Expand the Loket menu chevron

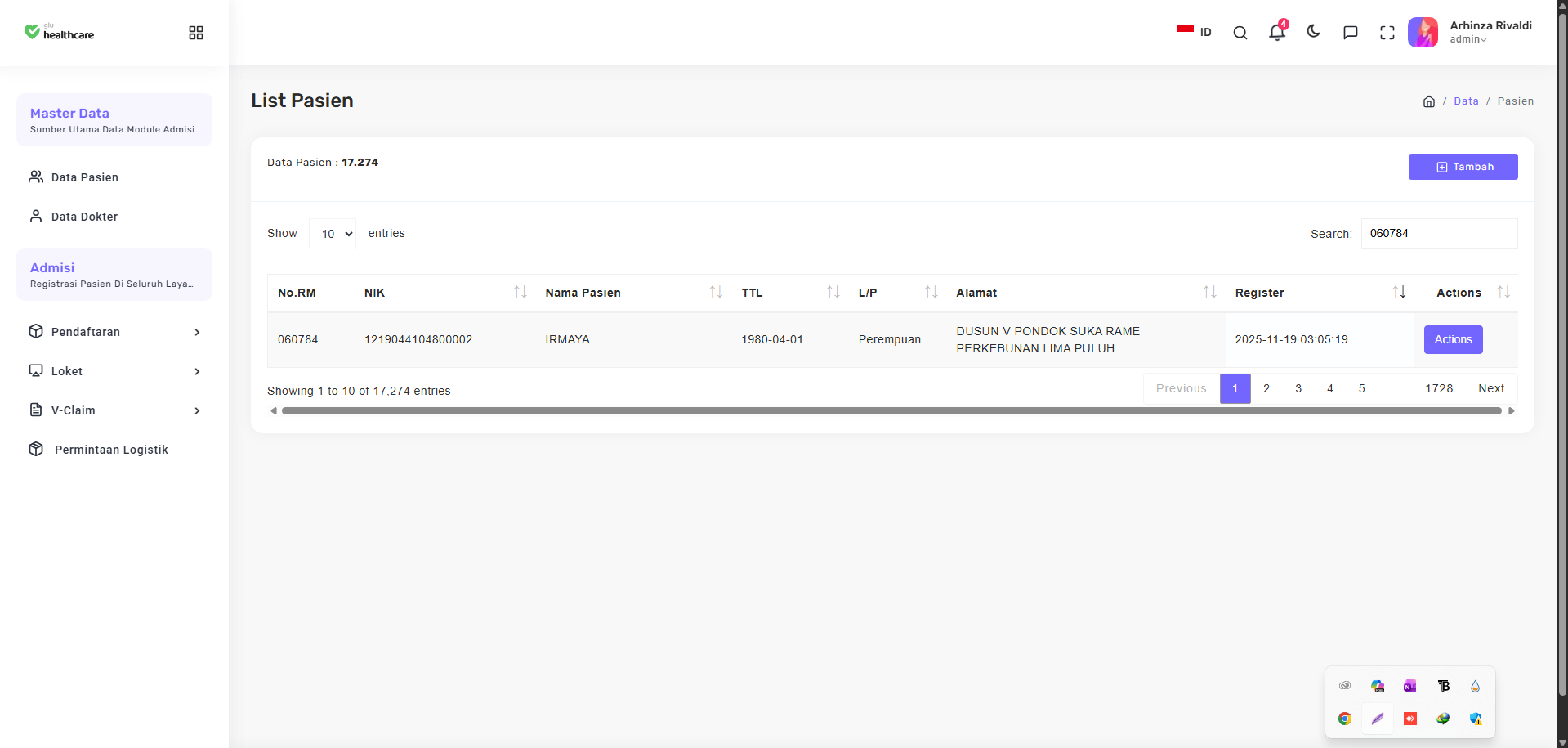(x=197, y=371)
